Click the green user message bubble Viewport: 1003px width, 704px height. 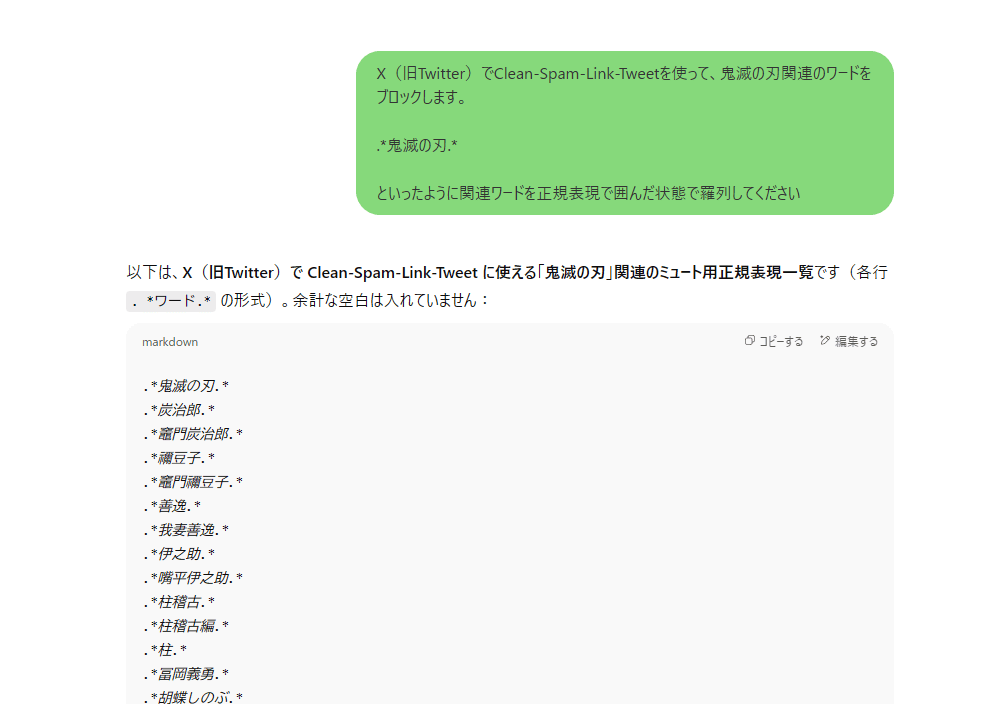click(x=624, y=133)
